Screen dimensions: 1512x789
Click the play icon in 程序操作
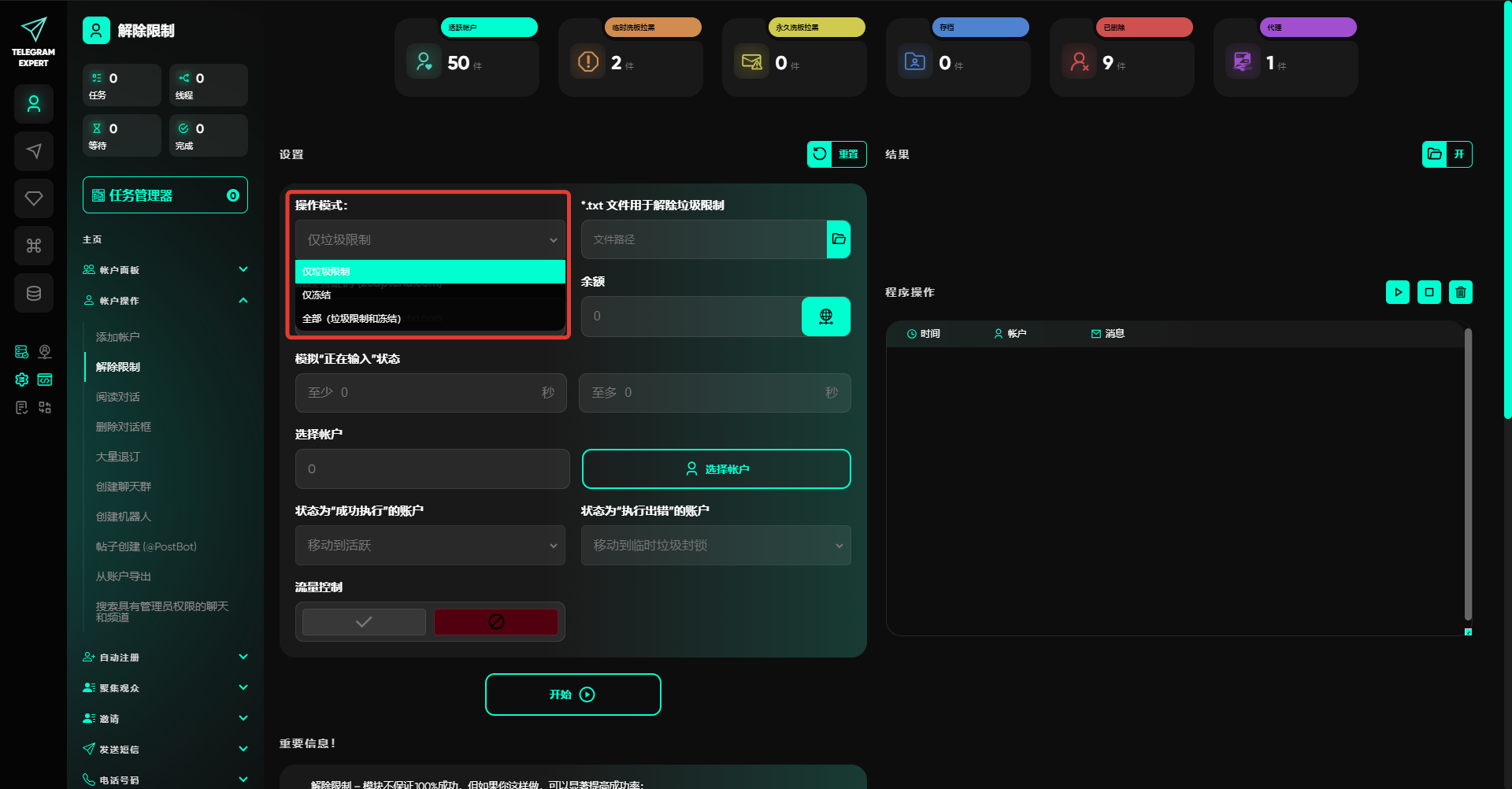(1397, 292)
